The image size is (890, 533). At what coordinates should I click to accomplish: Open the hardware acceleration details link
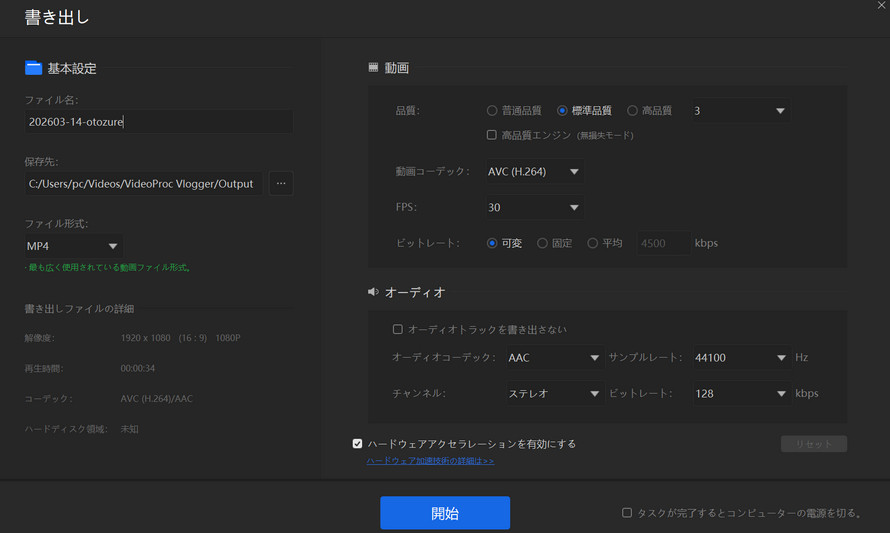click(x=430, y=461)
